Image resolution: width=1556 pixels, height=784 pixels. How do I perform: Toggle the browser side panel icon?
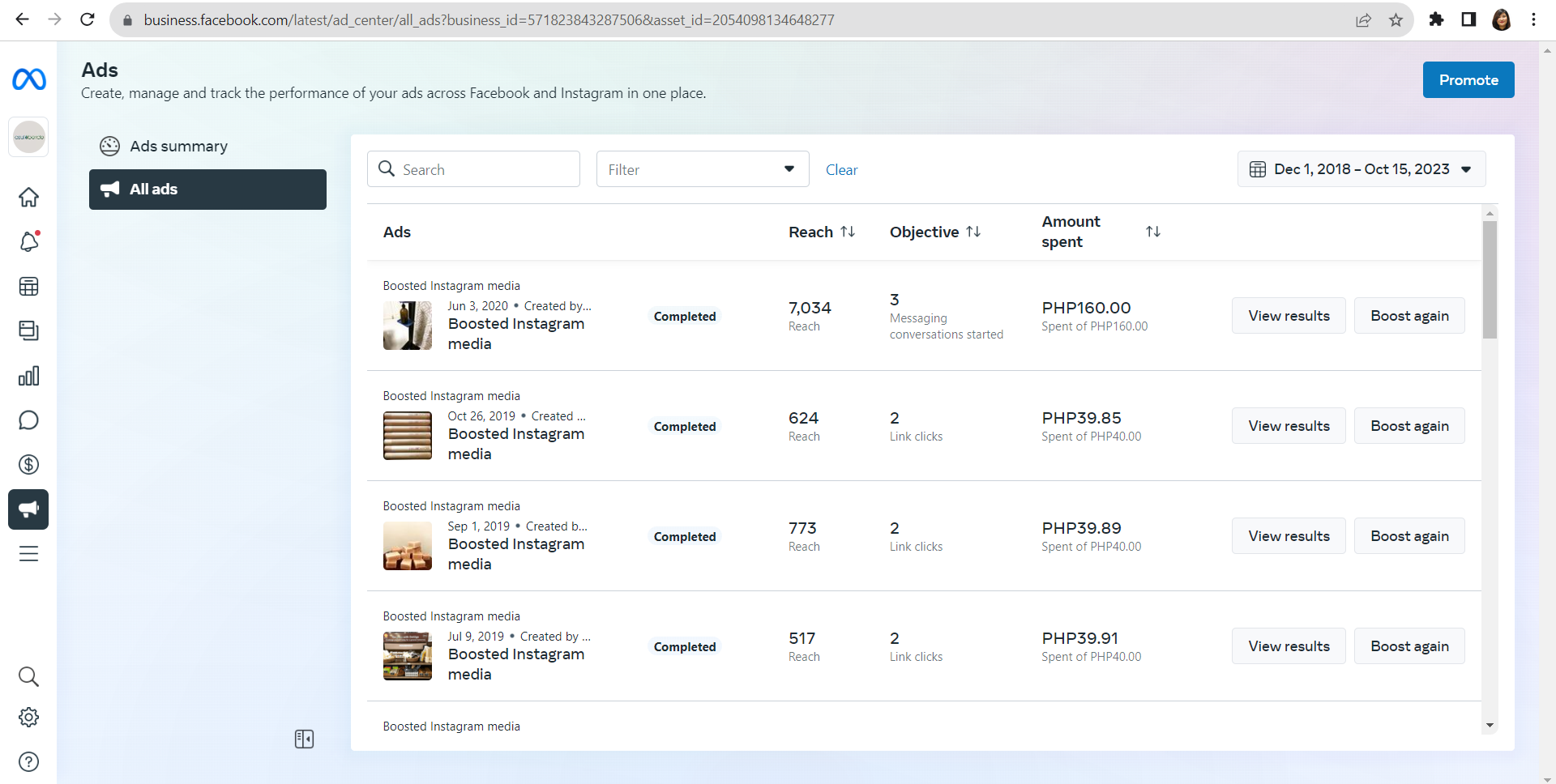(1468, 19)
